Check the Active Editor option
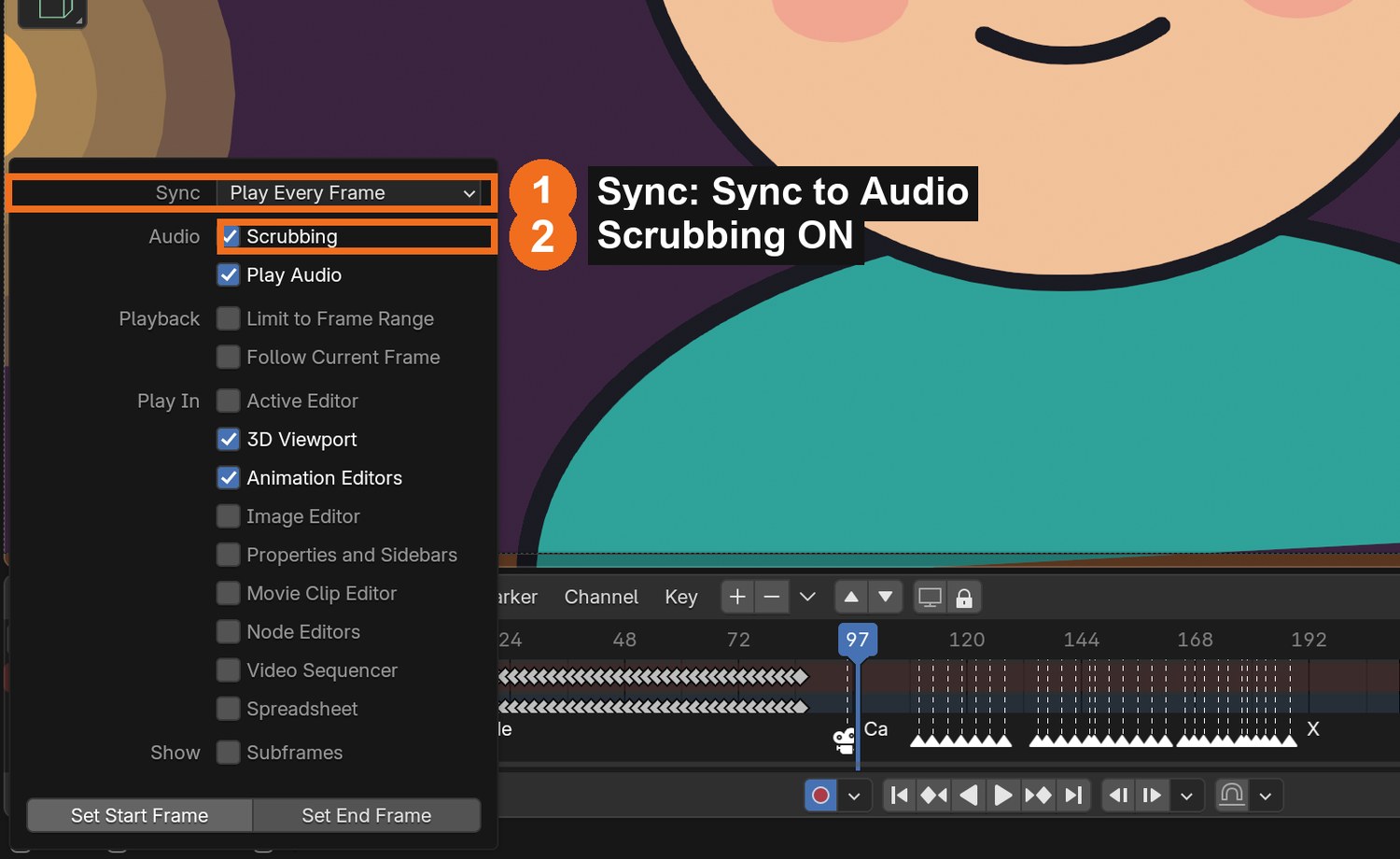Viewport: 1400px width, 859px height. point(229,401)
